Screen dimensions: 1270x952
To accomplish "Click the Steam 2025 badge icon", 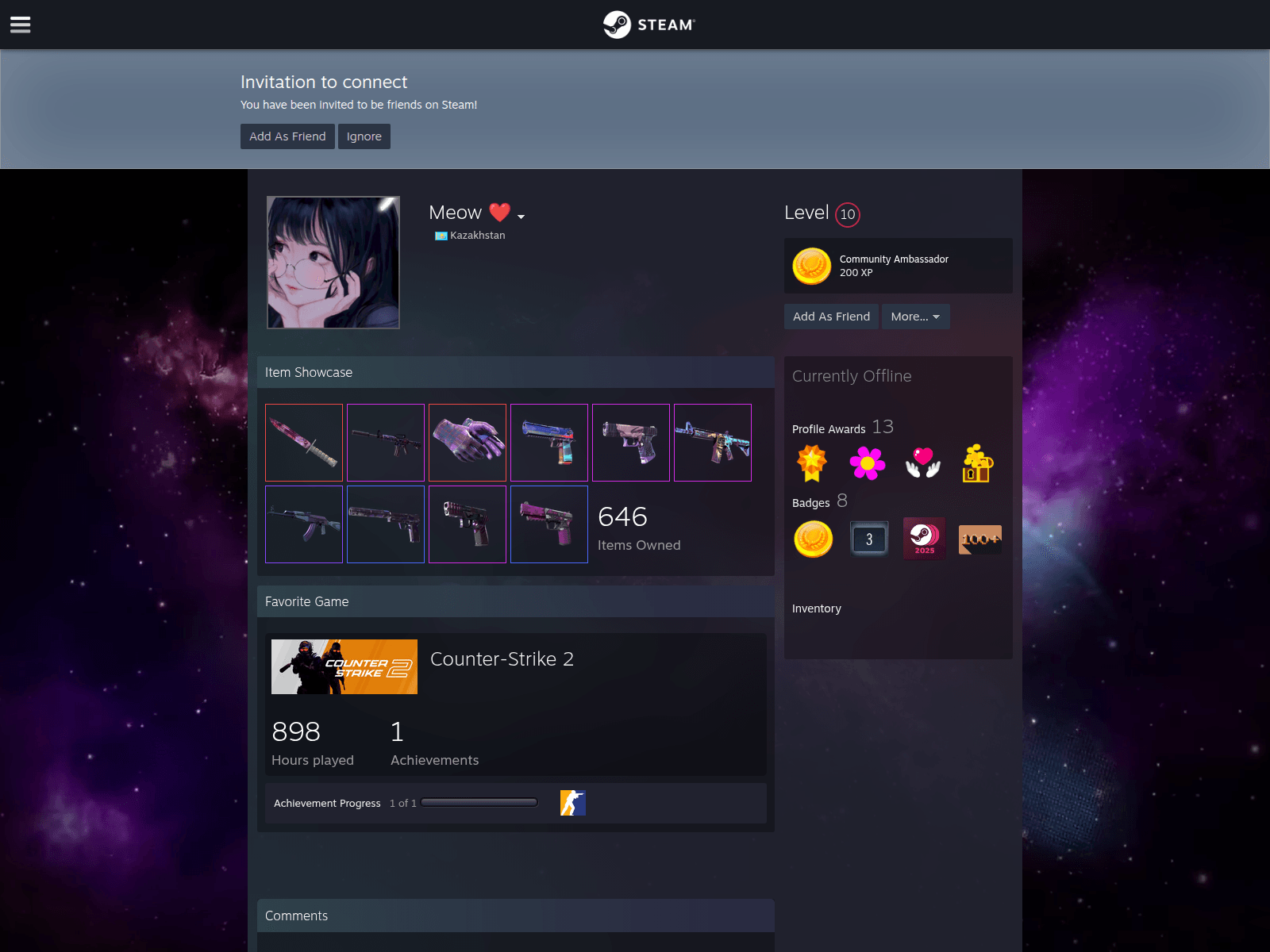I will (x=925, y=539).
